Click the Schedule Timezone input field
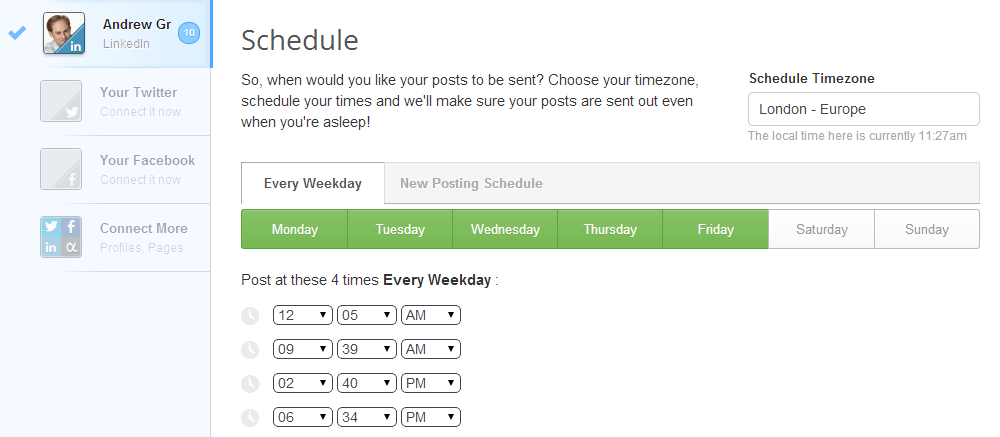1000x437 pixels. coord(863,109)
